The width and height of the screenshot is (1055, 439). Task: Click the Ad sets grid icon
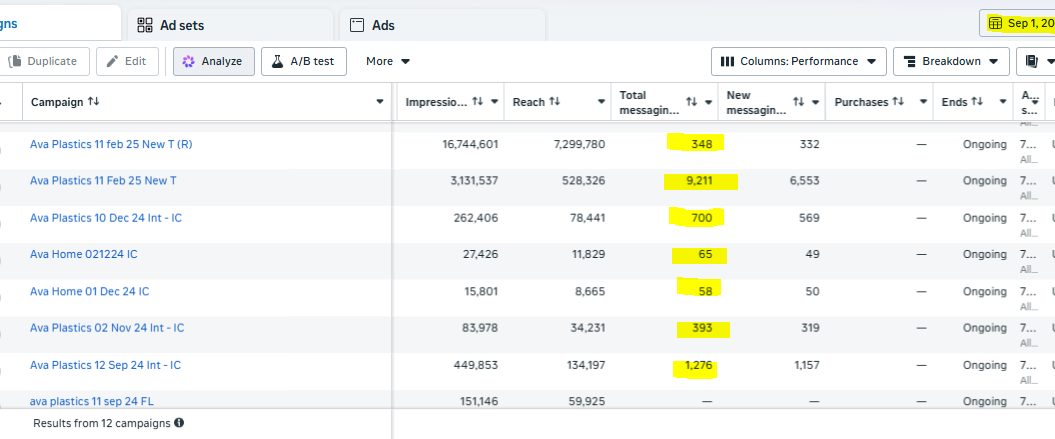[x=145, y=26]
